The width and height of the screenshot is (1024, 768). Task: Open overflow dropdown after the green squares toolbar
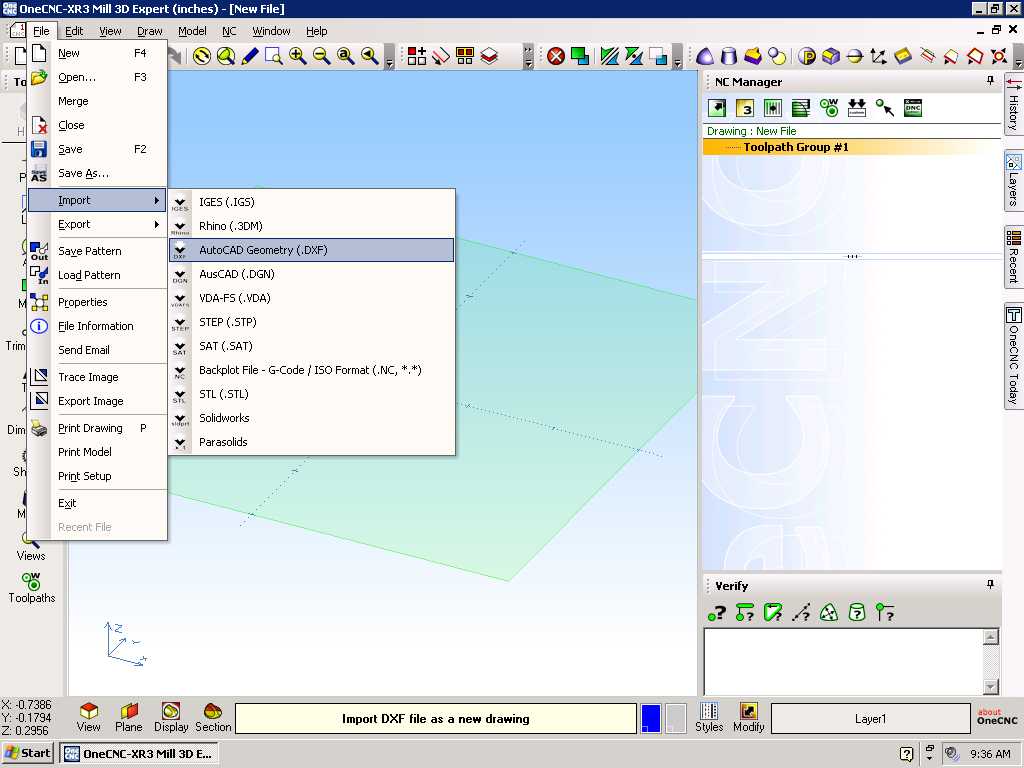coord(677,59)
